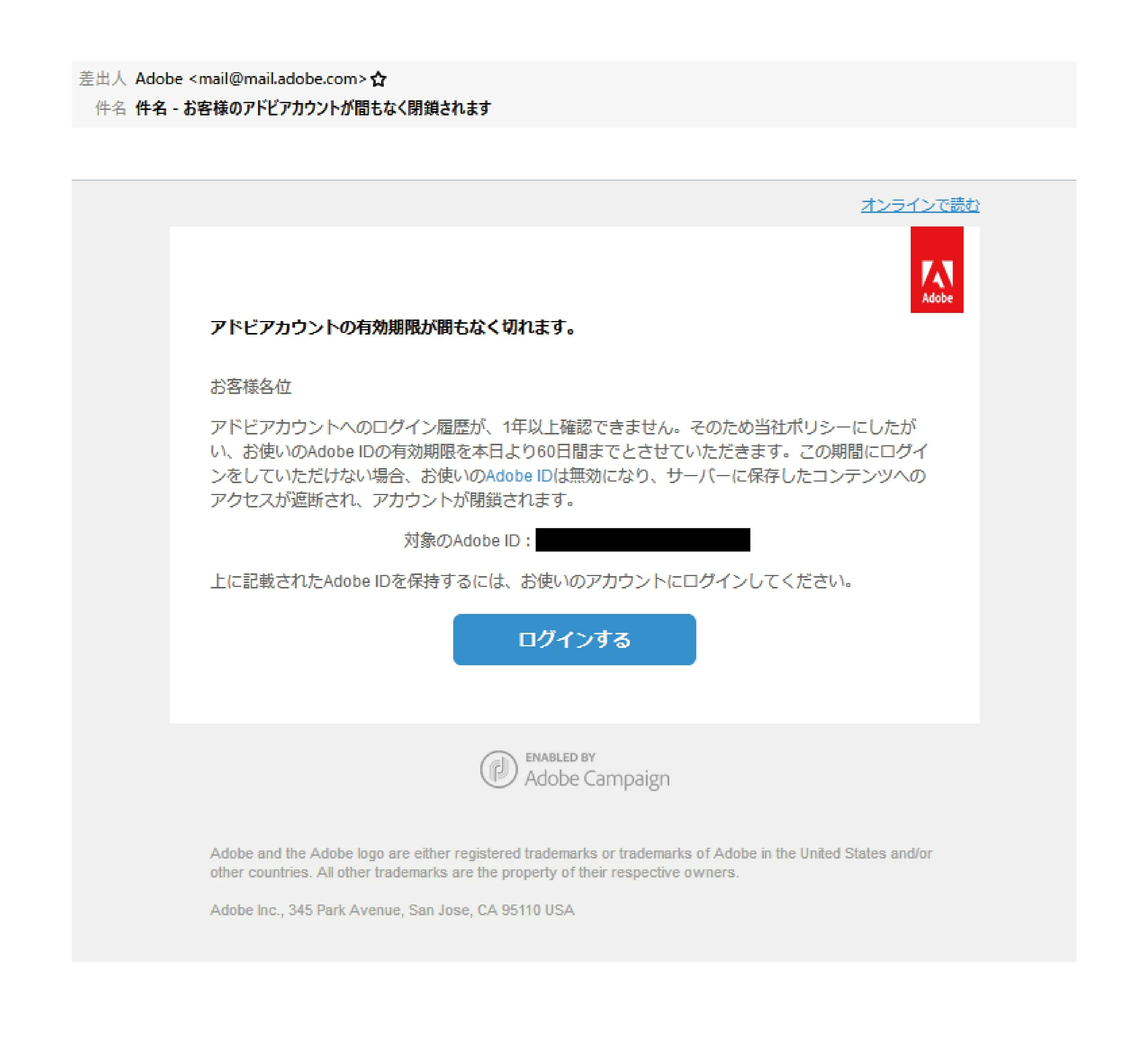This screenshot has width=1148, height=1038.
Task: Click the star icon beside sender address
Action: coord(378,79)
